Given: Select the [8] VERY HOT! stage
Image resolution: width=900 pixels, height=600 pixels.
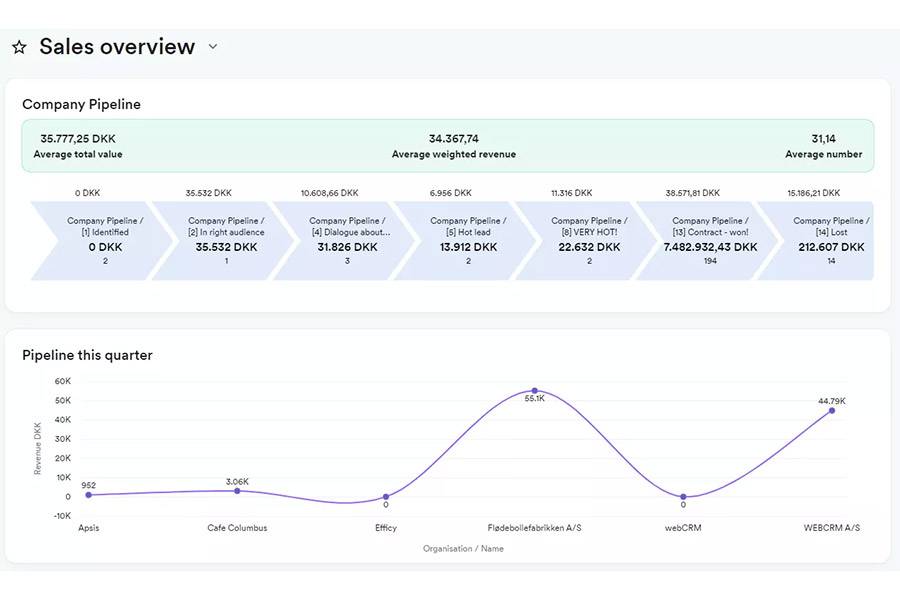Looking at the screenshot, I should coord(589,241).
